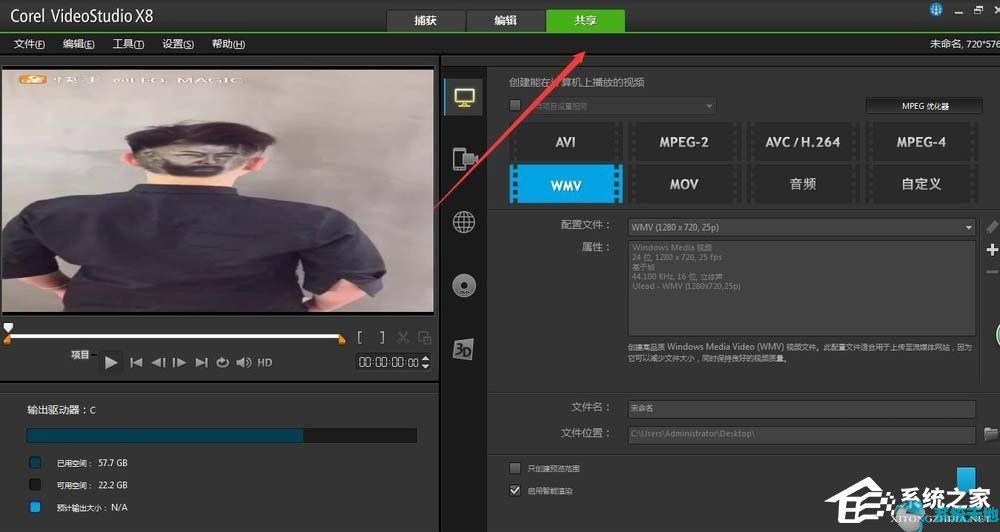Click the 已用空间 57.7 GB entry
Viewport: 1000px width, 532px height.
pyautogui.click(x=92, y=463)
